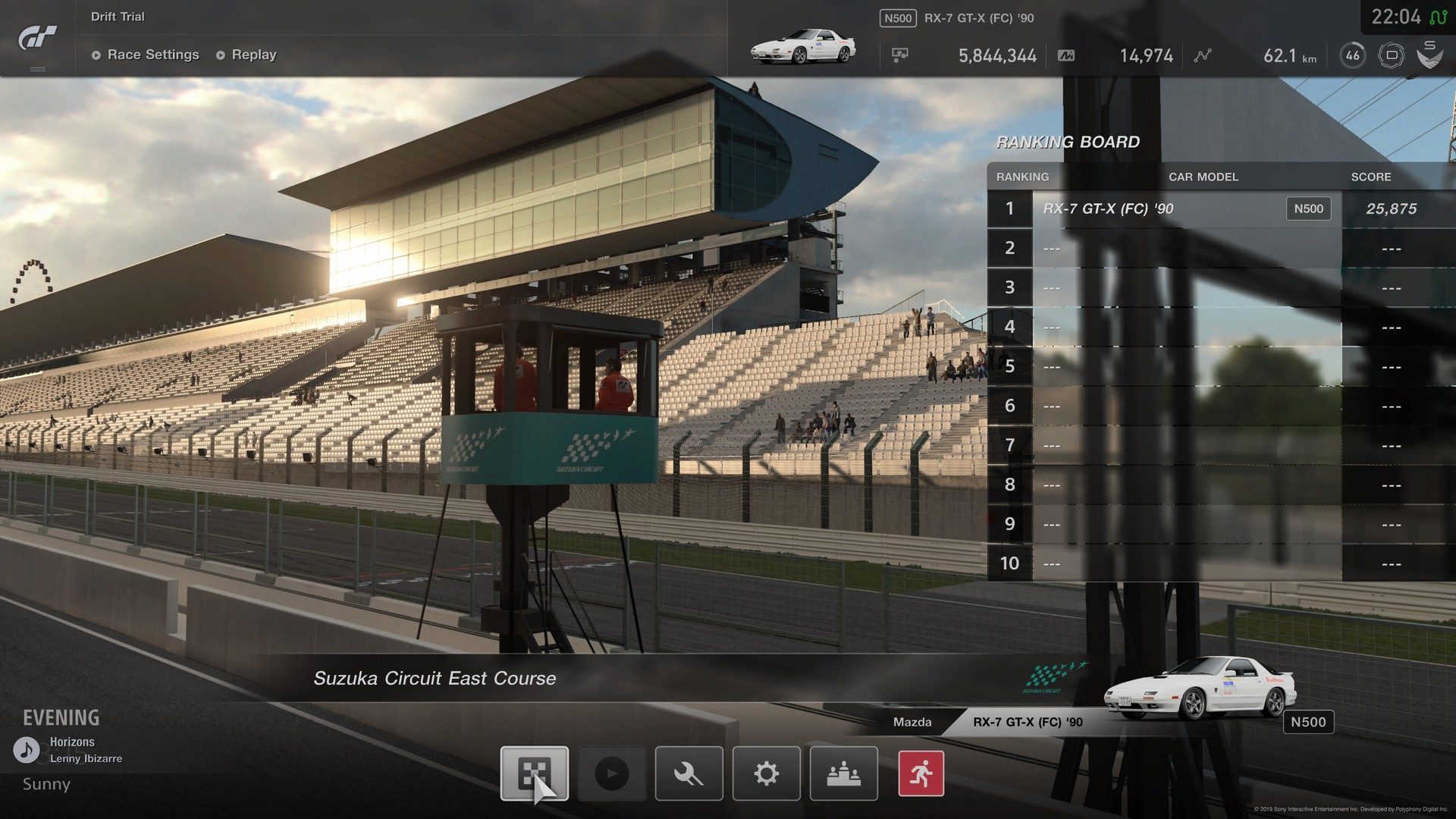Click the Suzuka Circuit logo
Viewport: 1456px width, 819px height.
[1053, 676]
